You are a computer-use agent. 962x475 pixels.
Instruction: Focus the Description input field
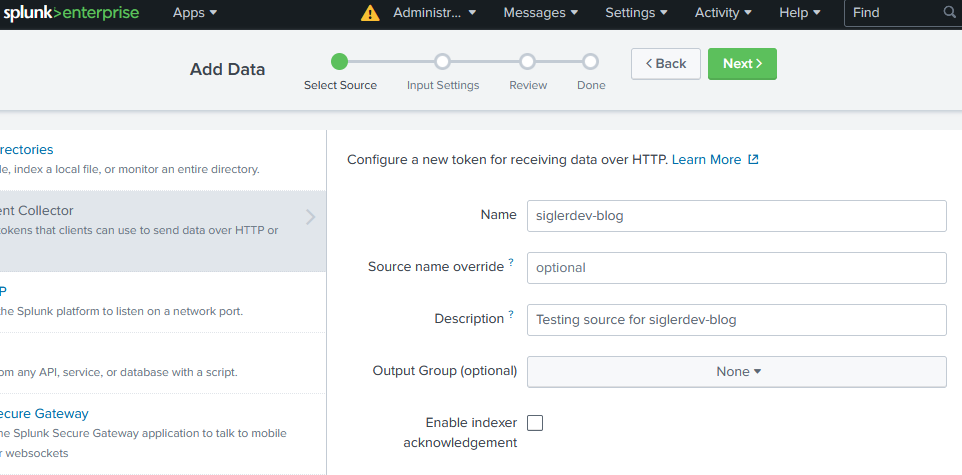tap(736, 320)
